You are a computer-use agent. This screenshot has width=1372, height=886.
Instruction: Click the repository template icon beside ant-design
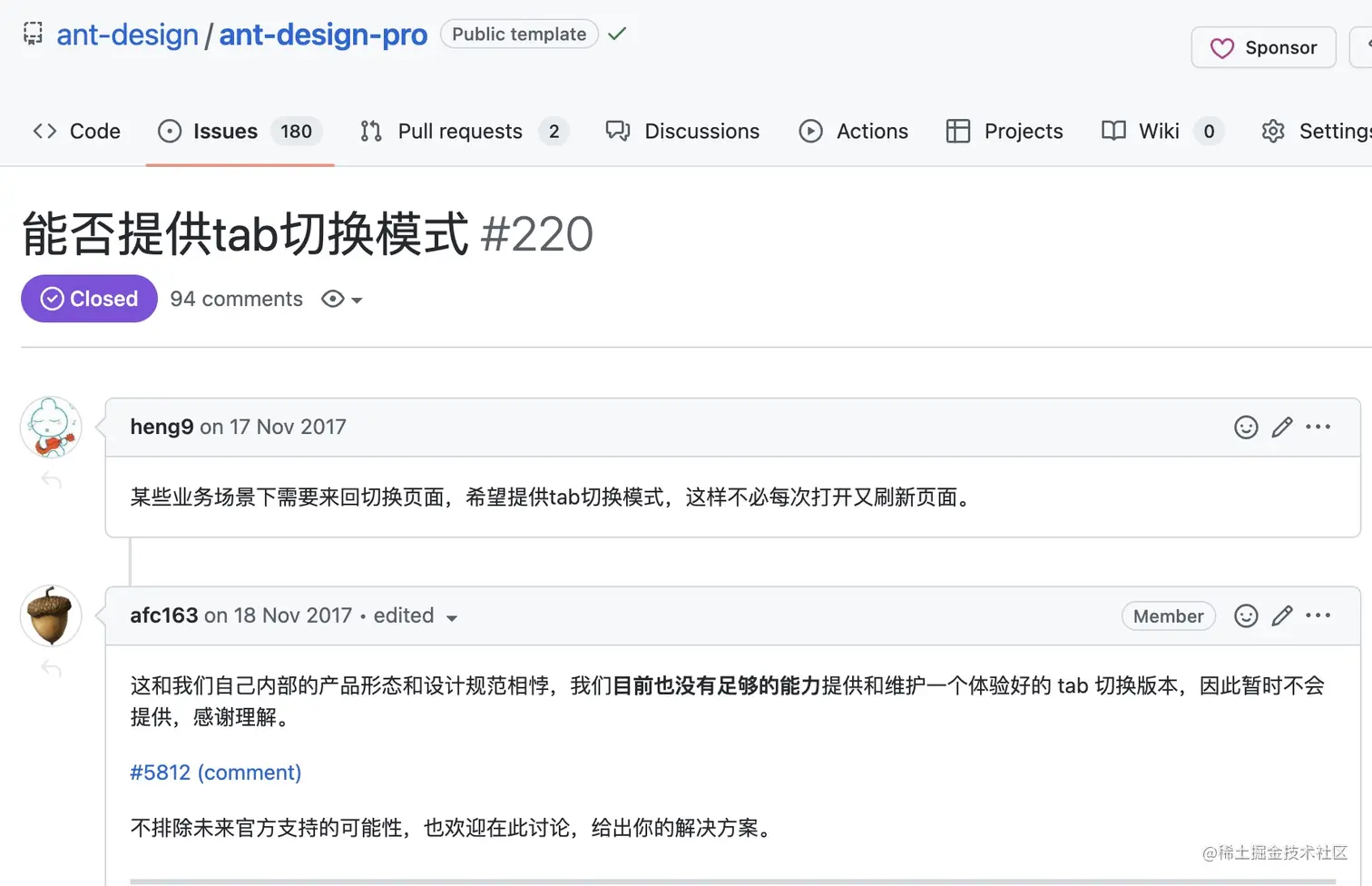[x=33, y=34]
